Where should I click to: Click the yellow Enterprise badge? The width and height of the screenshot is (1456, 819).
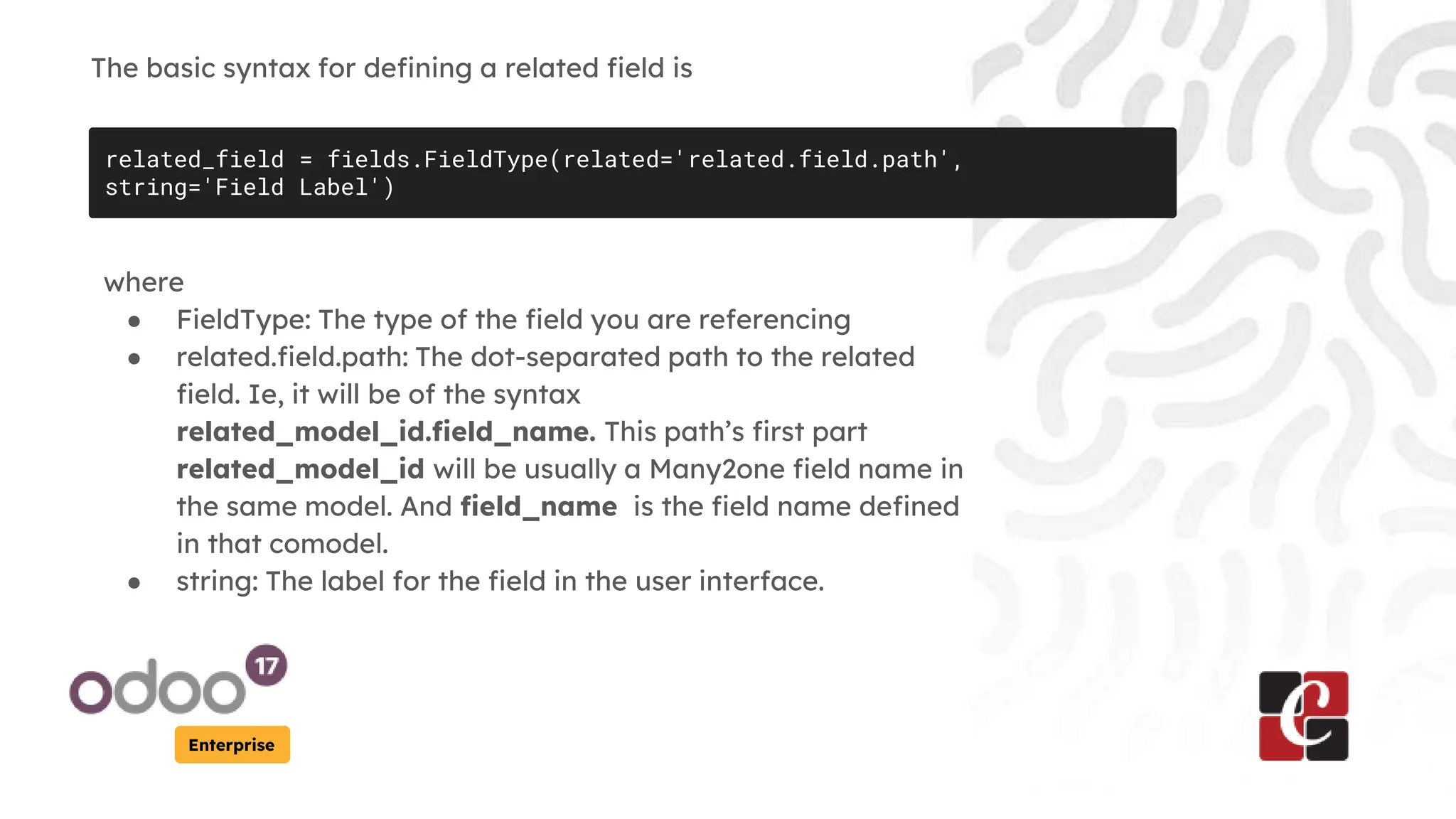232,744
